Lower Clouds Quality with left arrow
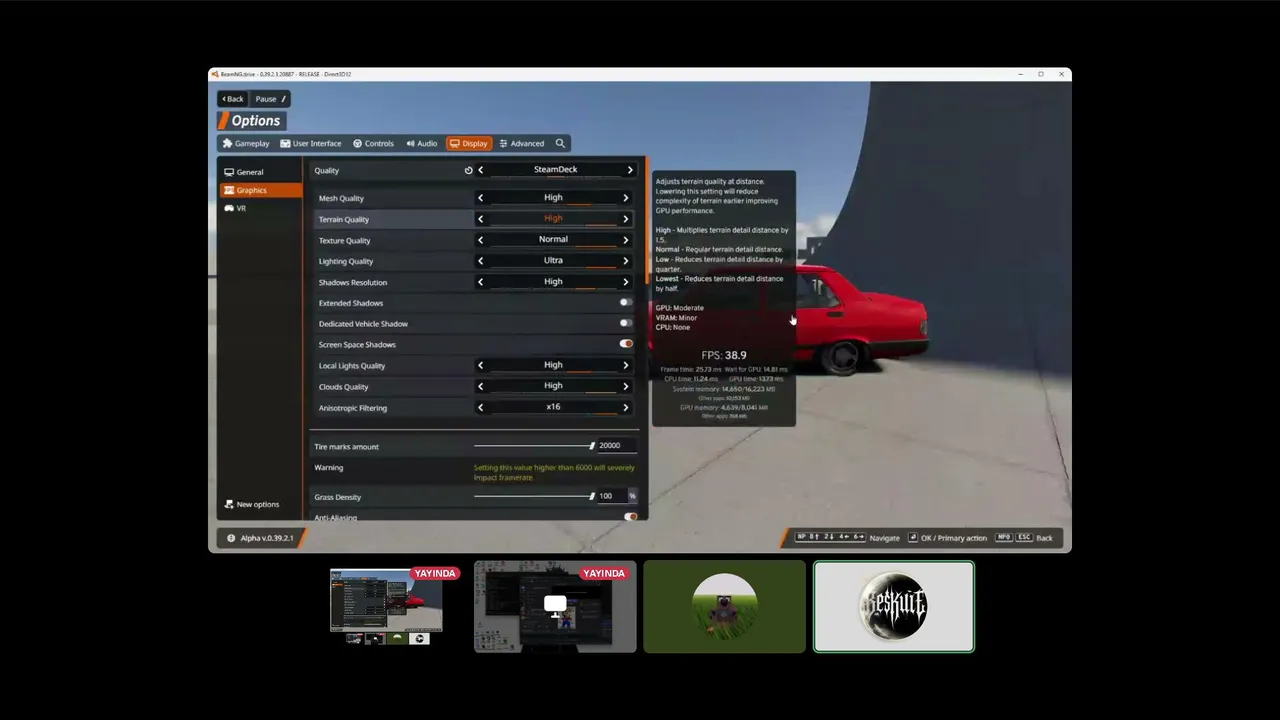 coord(480,386)
